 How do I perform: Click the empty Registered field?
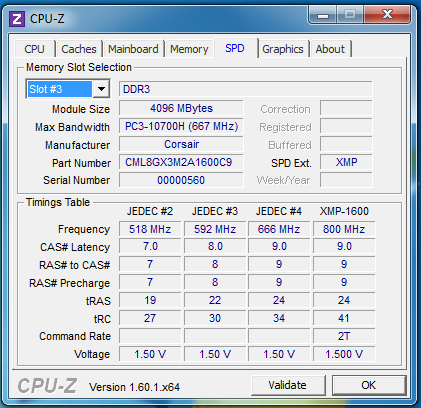[x=346, y=126]
